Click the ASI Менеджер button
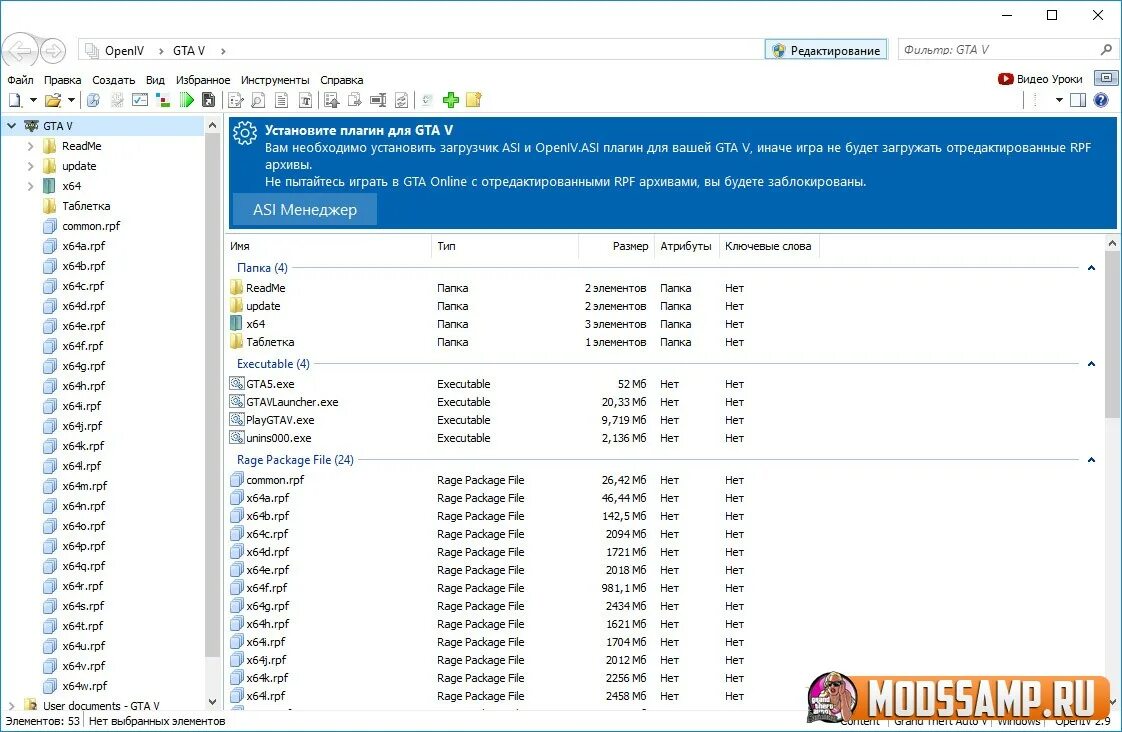The height and width of the screenshot is (732, 1122). pos(305,210)
